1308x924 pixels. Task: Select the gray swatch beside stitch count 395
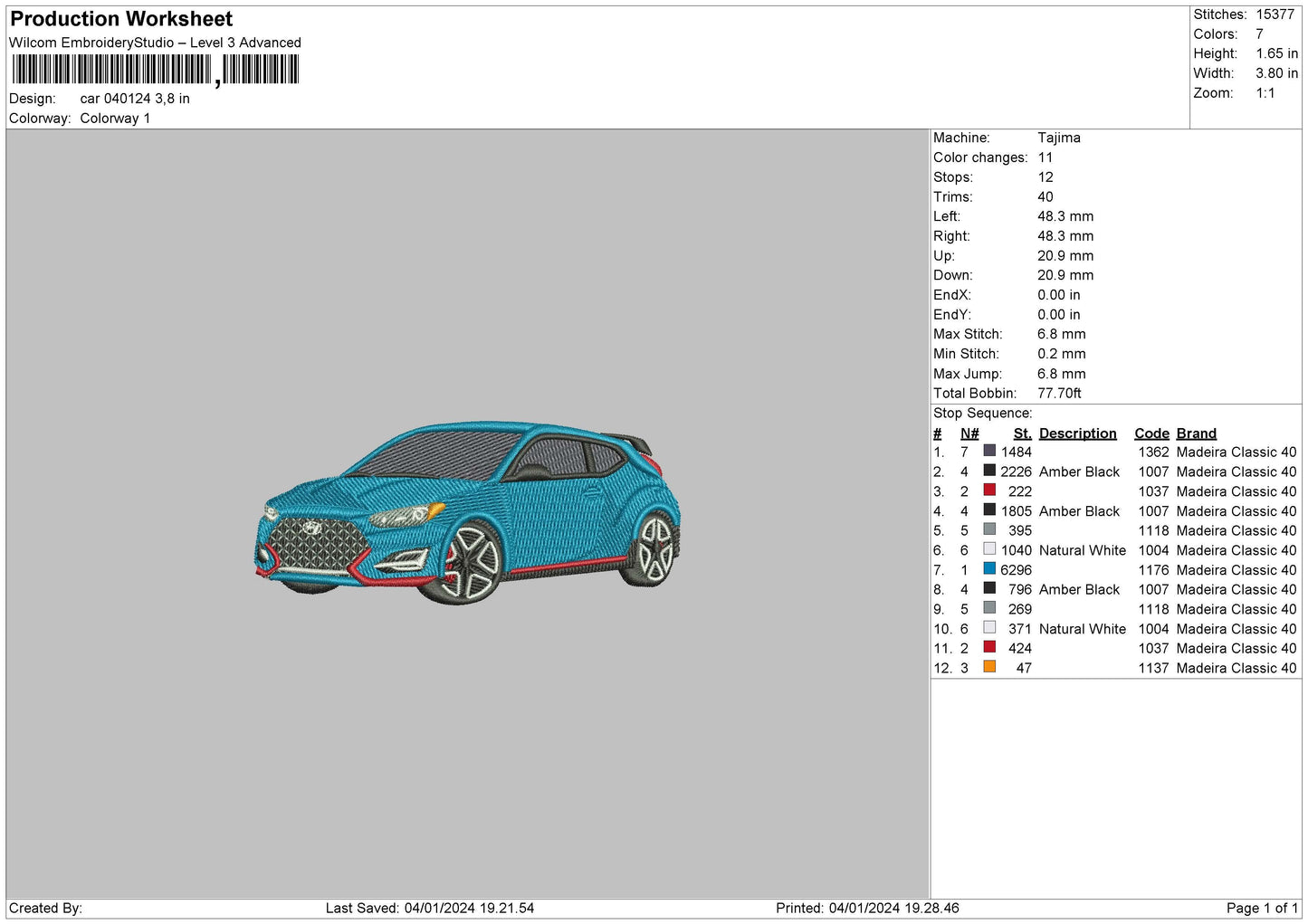tap(989, 529)
